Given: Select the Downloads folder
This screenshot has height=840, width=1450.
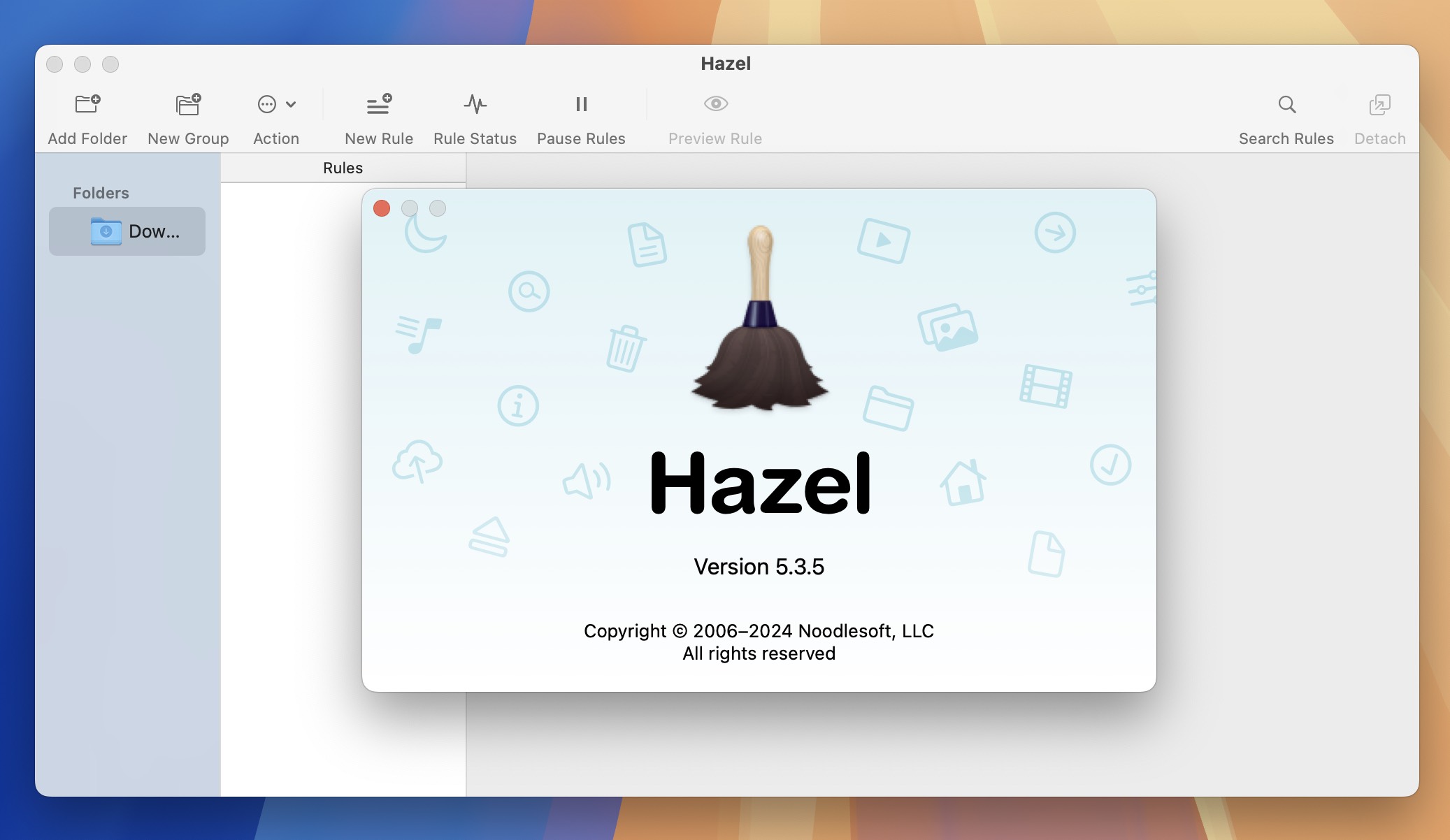Looking at the screenshot, I should pyautogui.click(x=128, y=231).
